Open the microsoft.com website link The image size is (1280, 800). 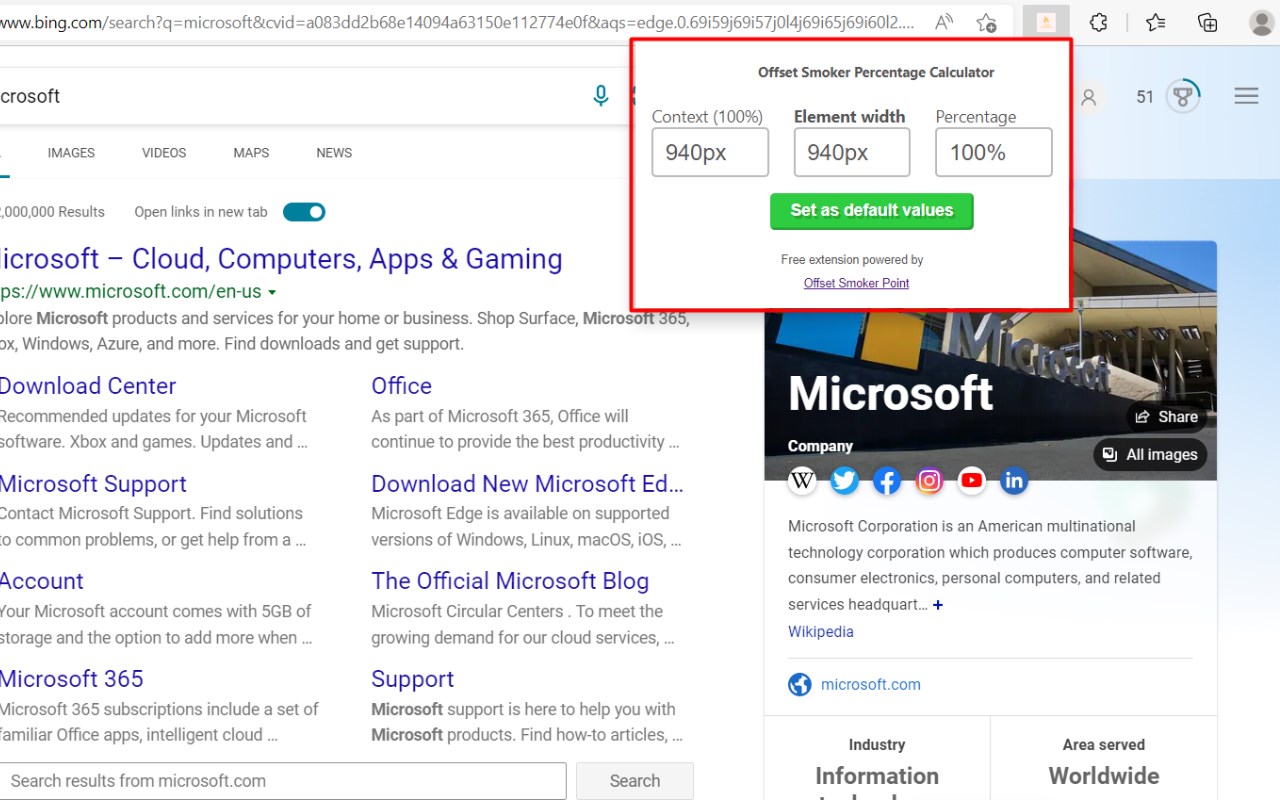[871, 685]
